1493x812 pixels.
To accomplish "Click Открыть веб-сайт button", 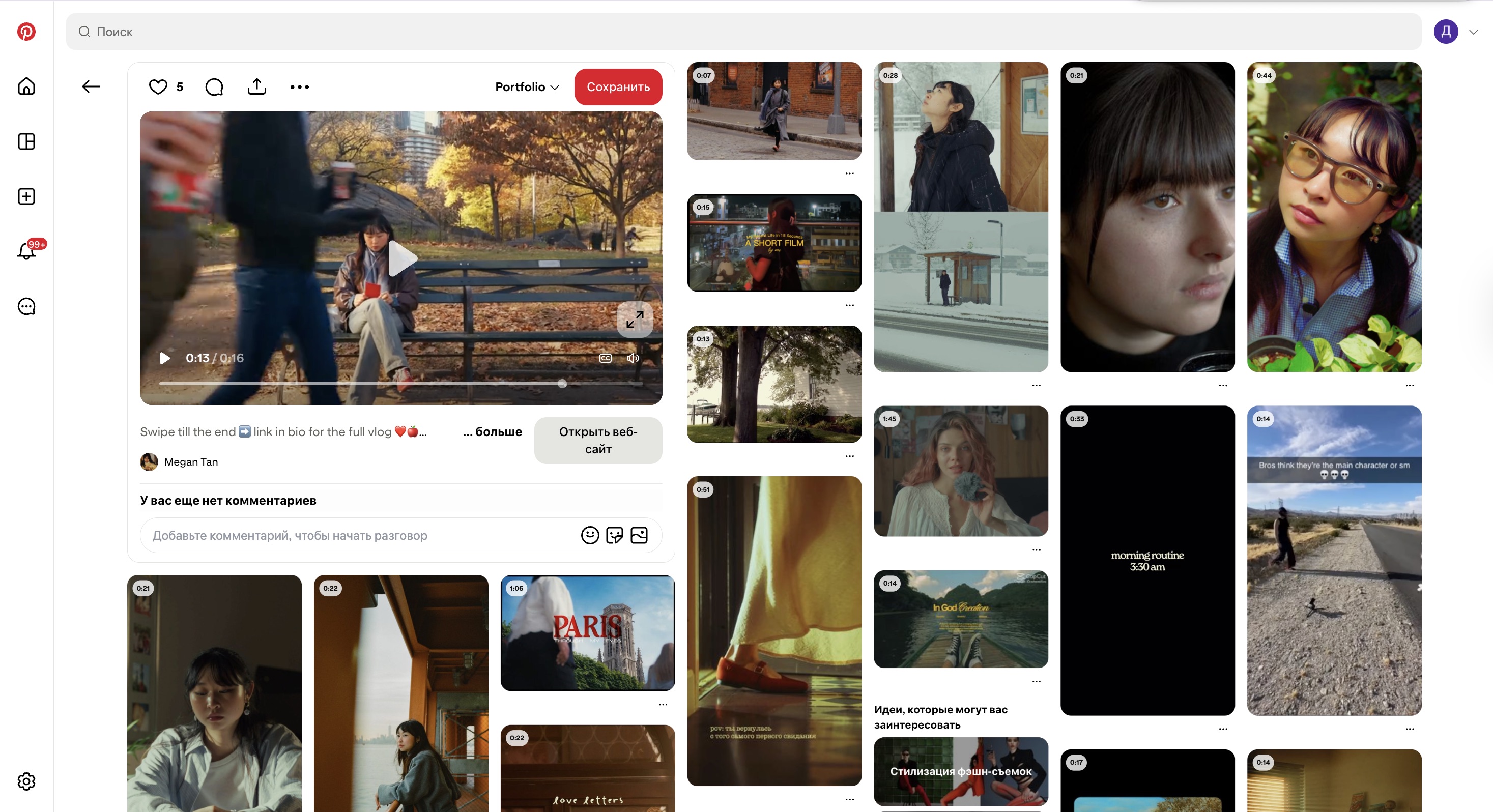I will click(597, 440).
